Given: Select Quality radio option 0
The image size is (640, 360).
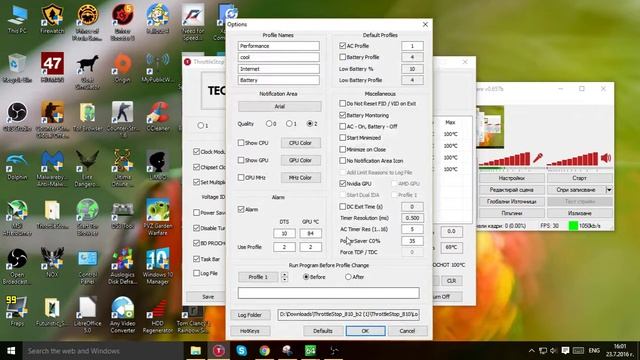Looking at the screenshot, I should tap(269, 124).
